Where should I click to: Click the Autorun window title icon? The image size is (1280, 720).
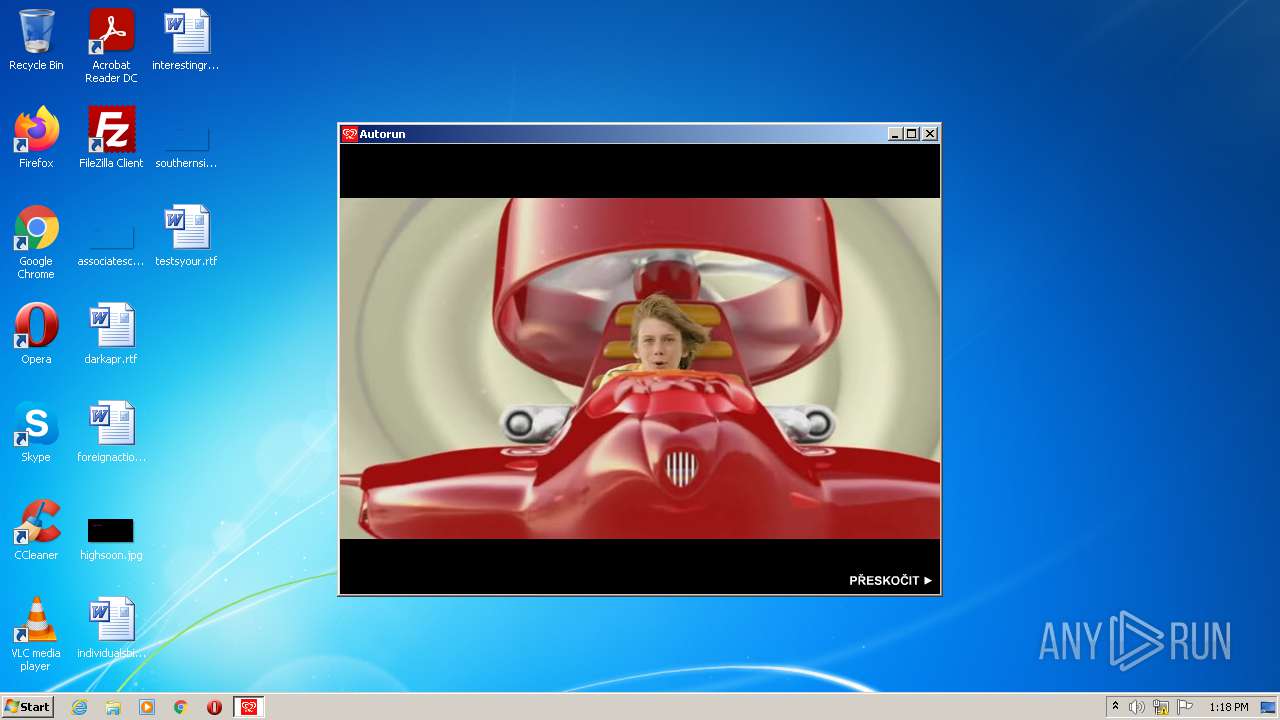[x=349, y=134]
